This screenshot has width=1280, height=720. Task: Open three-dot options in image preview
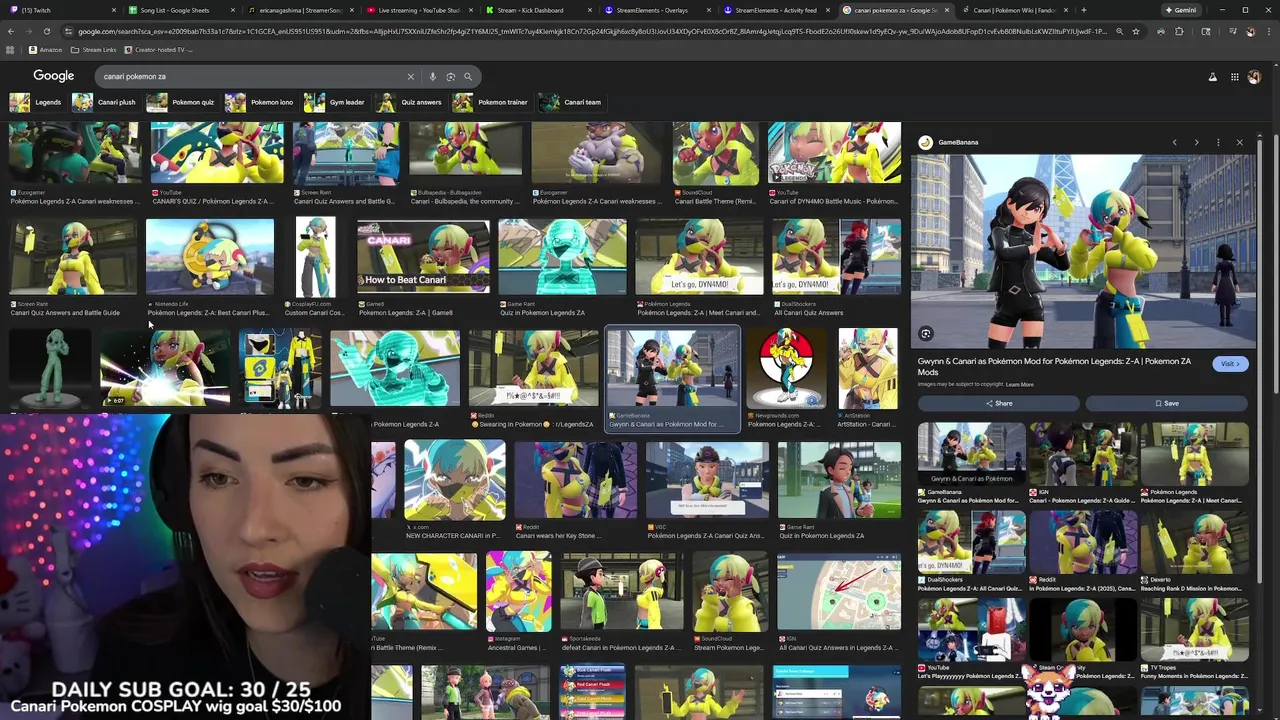(1218, 142)
